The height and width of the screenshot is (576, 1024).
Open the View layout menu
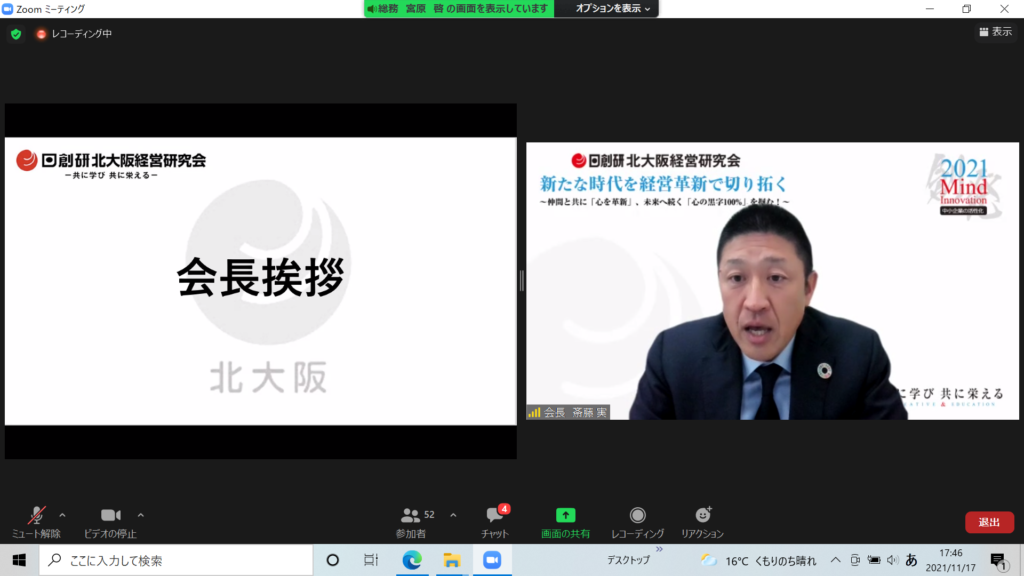tap(996, 32)
